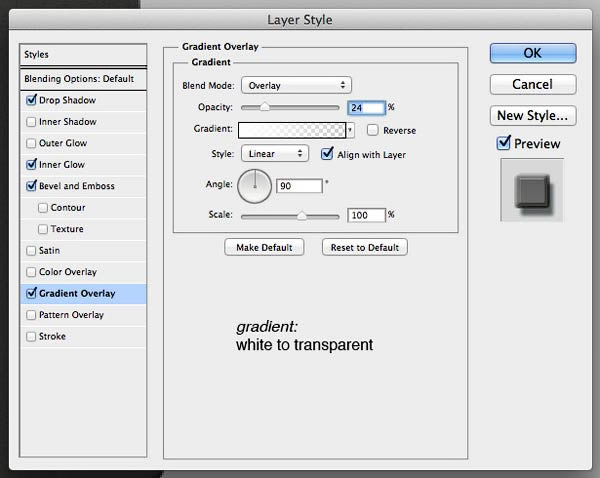
Task: Uncheck the Bevel and Emboss checkbox
Action: click(x=31, y=186)
